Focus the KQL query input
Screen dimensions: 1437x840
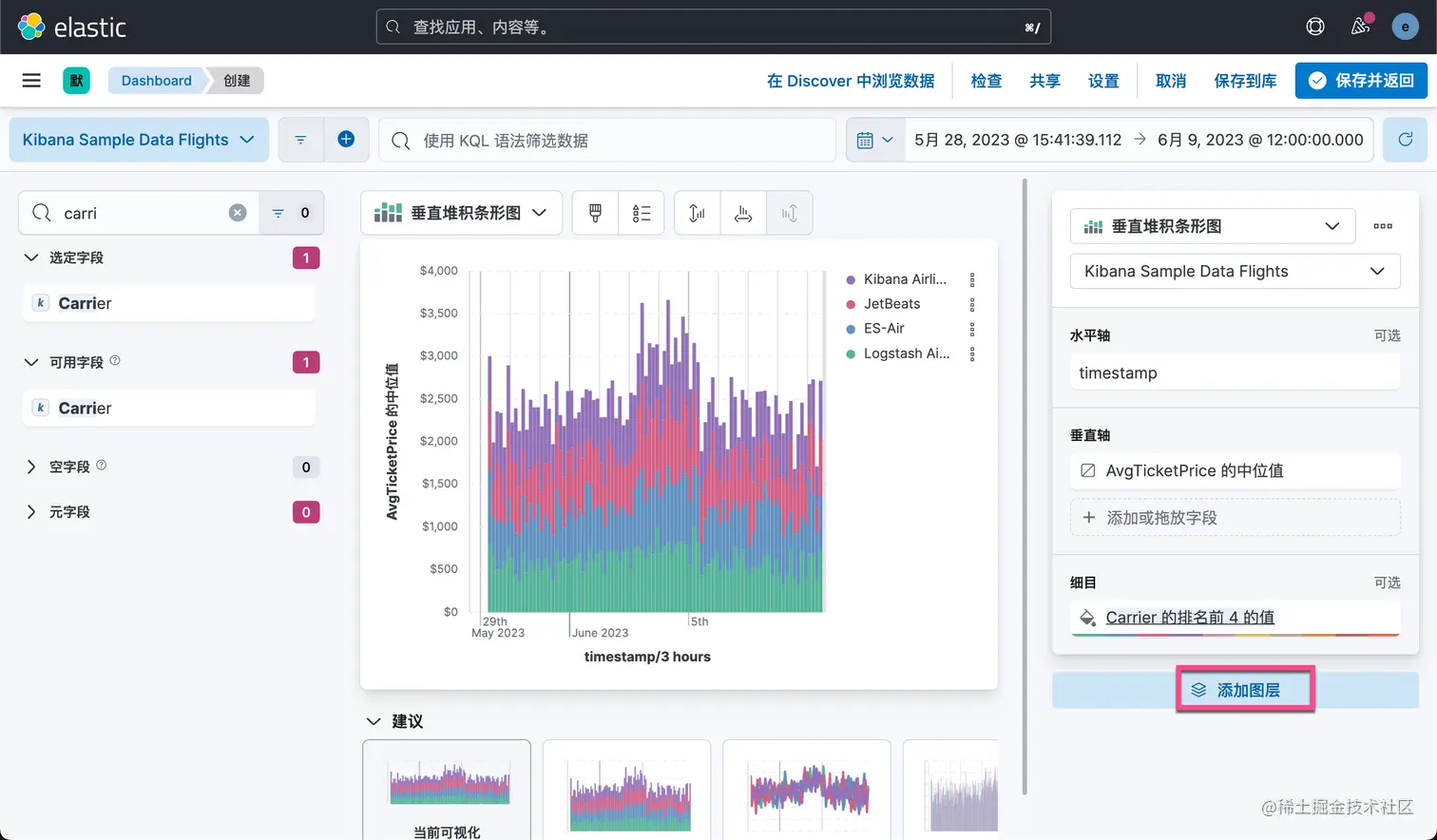click(x=607, y=140)
